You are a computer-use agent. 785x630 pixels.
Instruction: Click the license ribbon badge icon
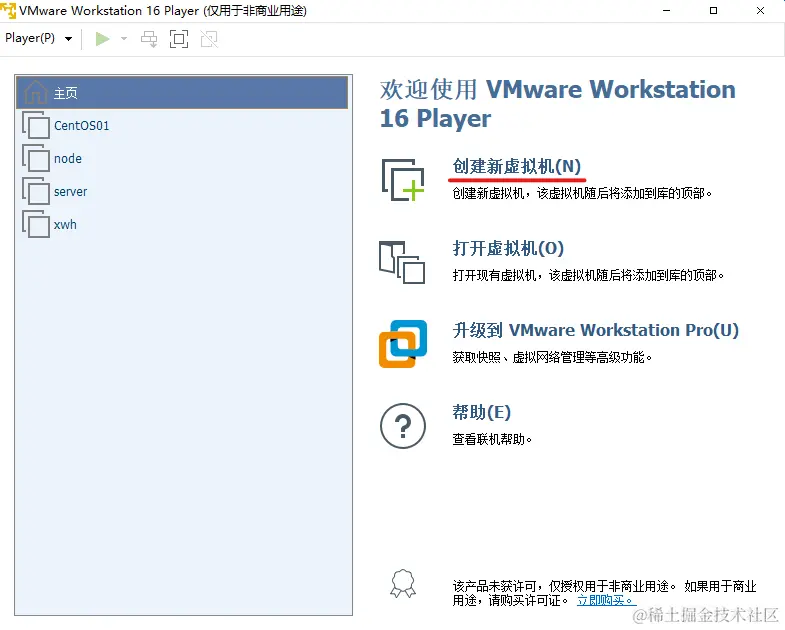[403, 583]
